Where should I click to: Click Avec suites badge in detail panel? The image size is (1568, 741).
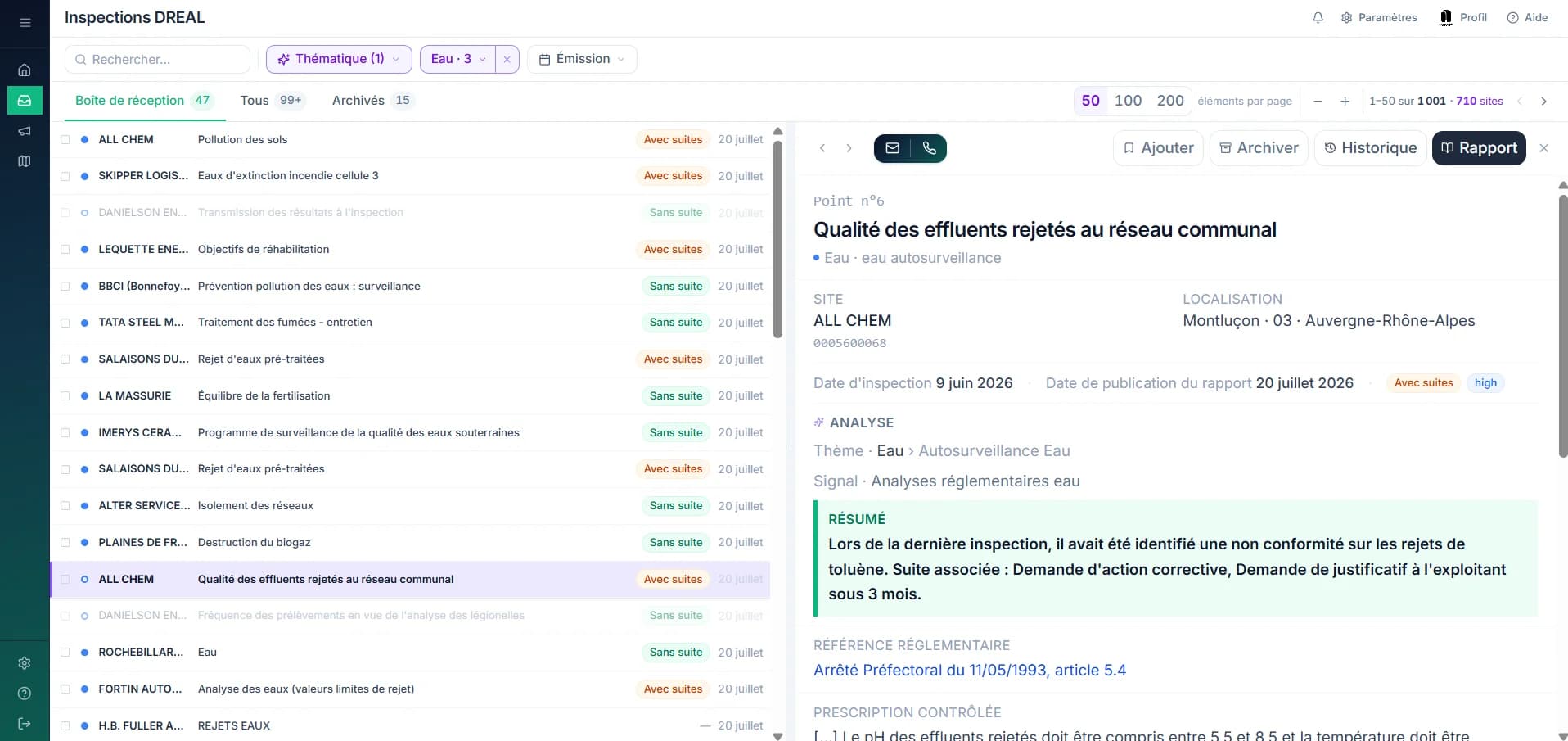coord(1423,383)
